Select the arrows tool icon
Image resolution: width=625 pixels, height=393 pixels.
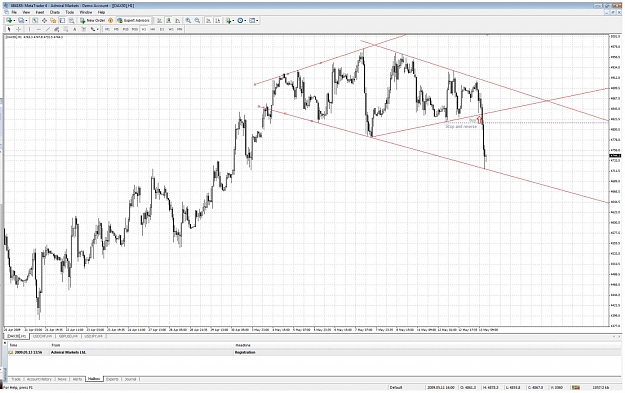(92, 29)
